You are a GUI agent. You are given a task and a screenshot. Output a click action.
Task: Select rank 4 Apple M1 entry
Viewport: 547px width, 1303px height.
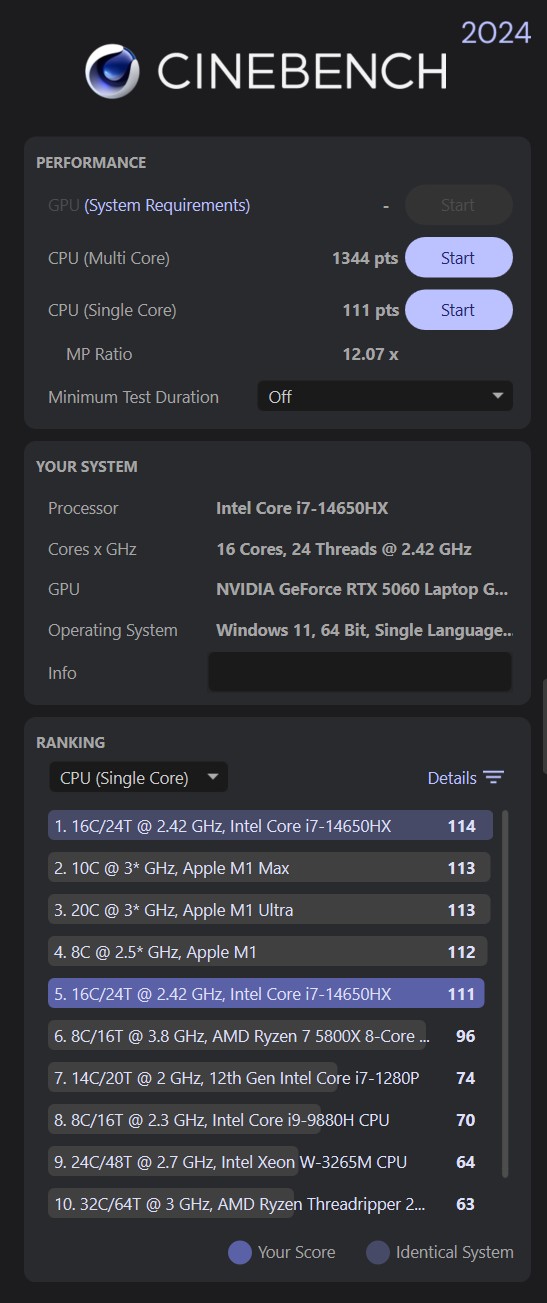click(x=270, y=952)
